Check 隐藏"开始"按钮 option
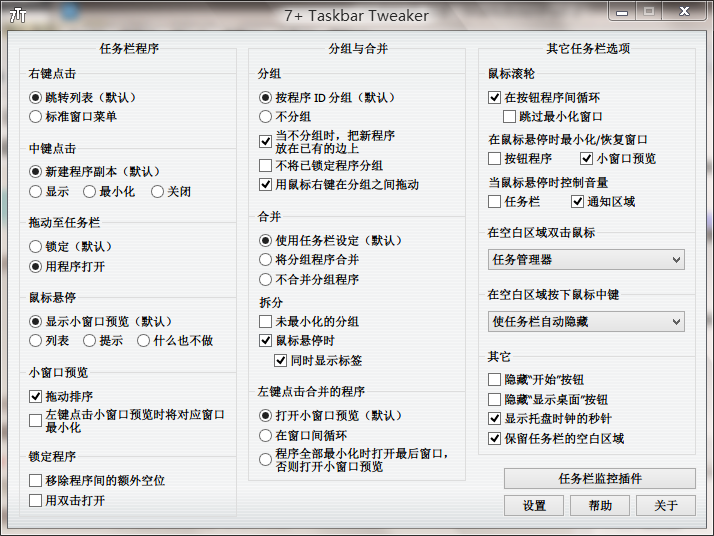This screenshot has width=714, height=536. click(495, 380)
